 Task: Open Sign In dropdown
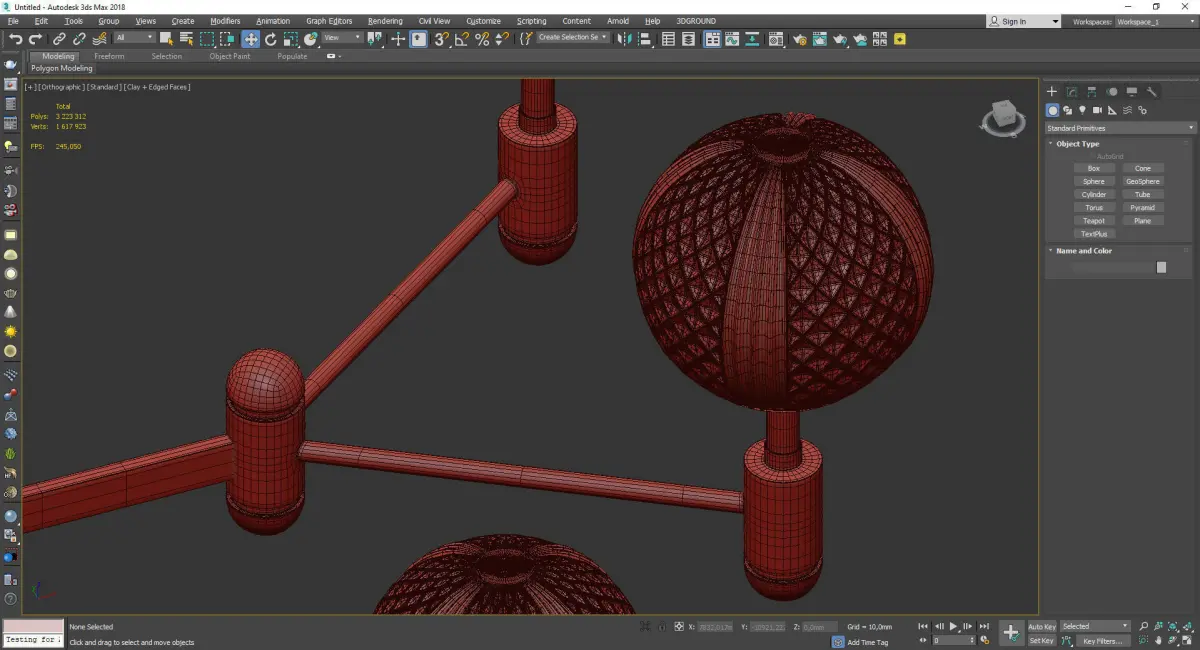[1023, 21]
